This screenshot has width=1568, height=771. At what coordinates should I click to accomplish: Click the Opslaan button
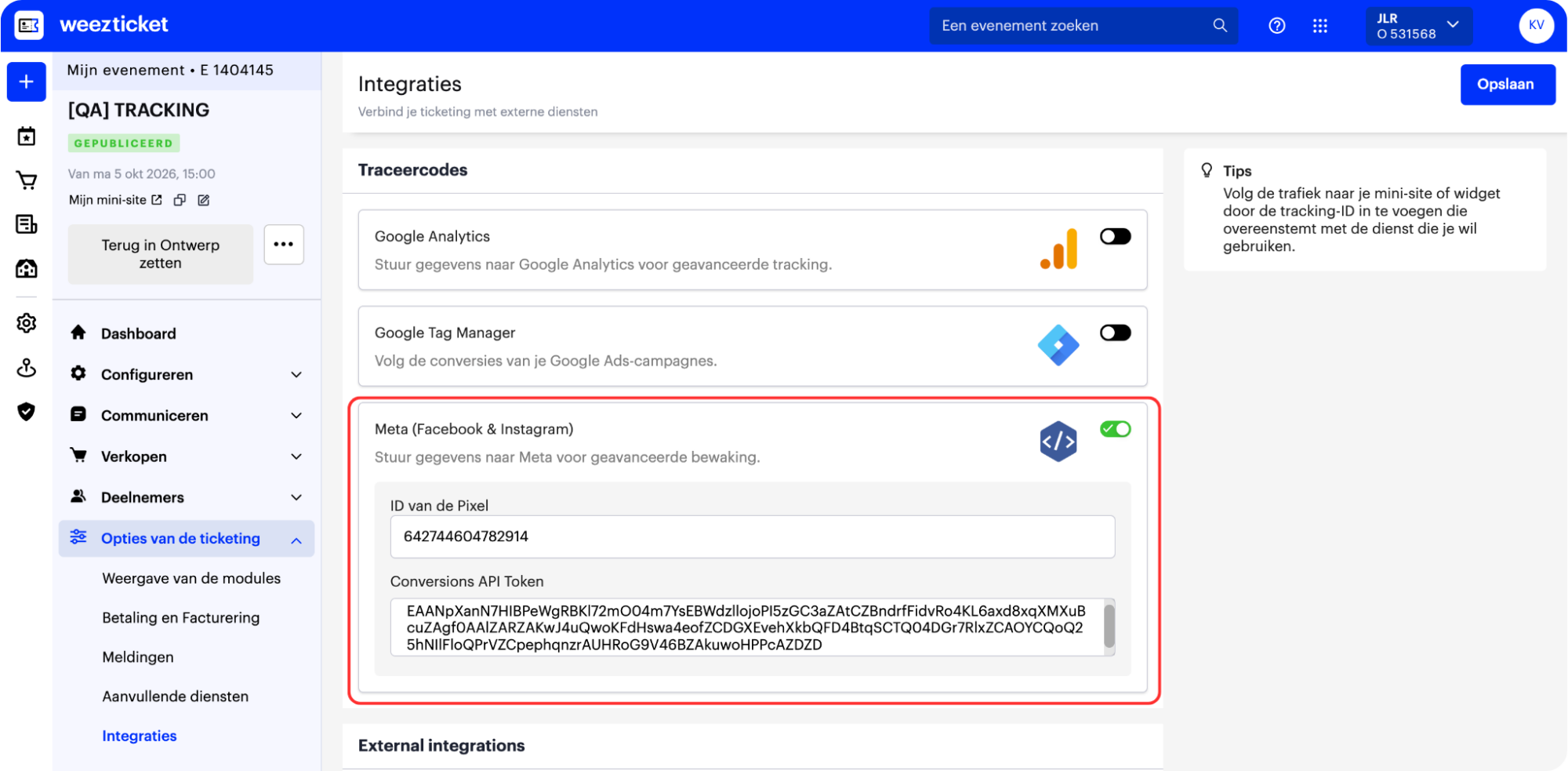click(1506, 85)
